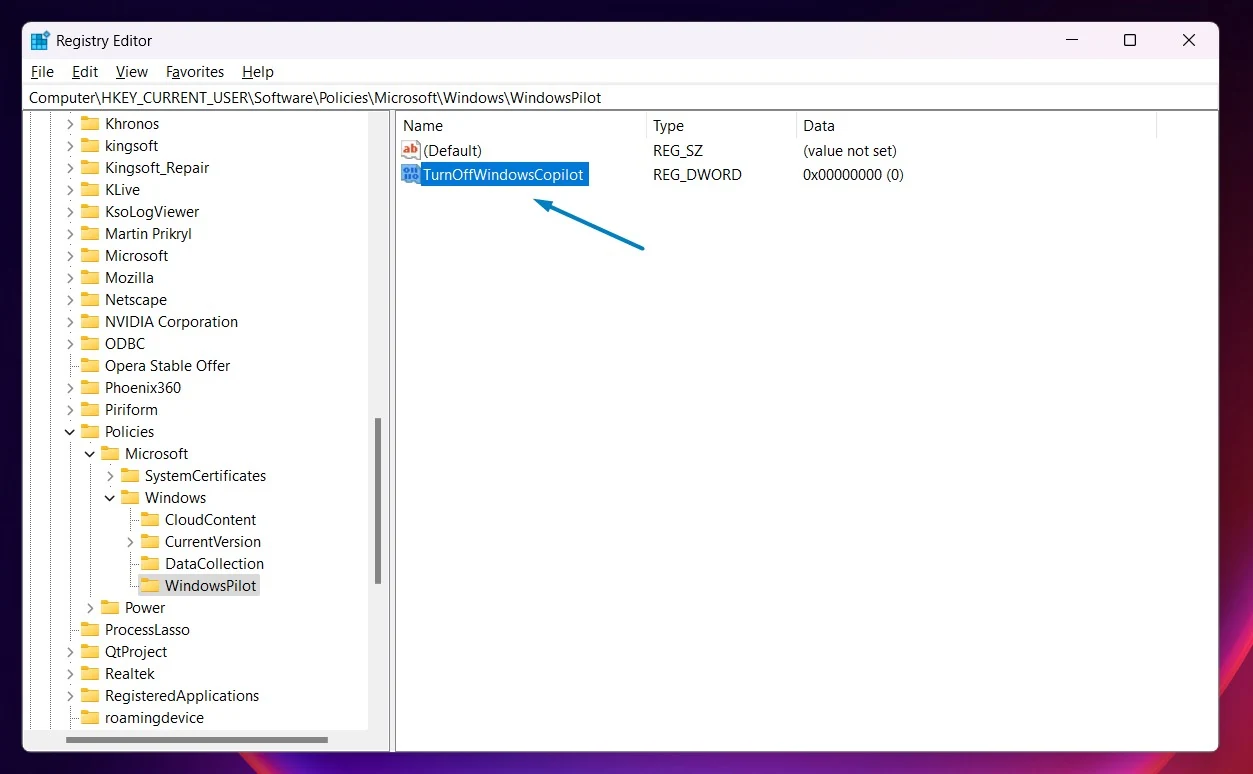The height and width of the screenshot is (774, 1253).
Task: Click the REG_DWORD type cell
Action: 697,175
